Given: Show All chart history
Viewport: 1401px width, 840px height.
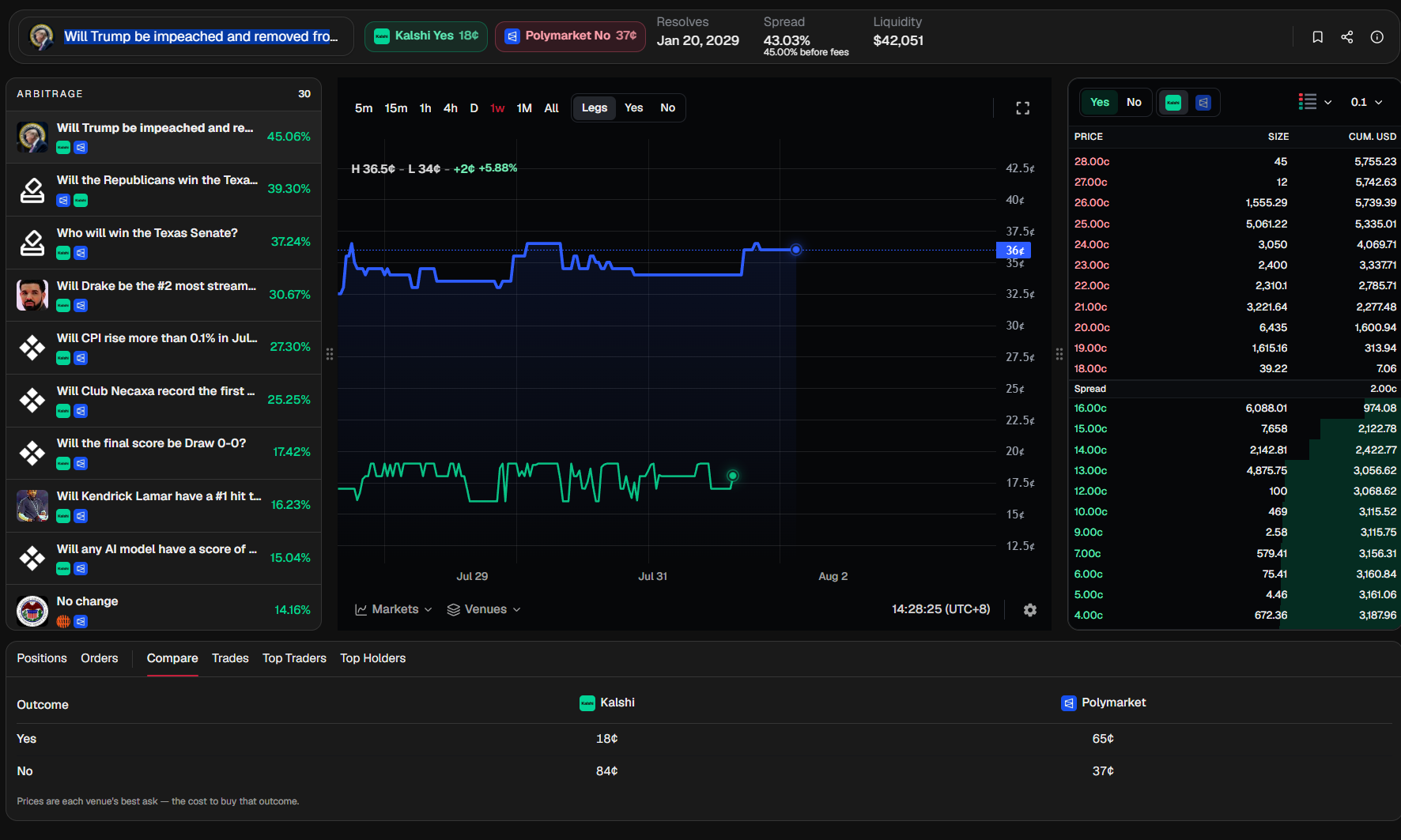Looking at the screenshot, I should 552,108.
